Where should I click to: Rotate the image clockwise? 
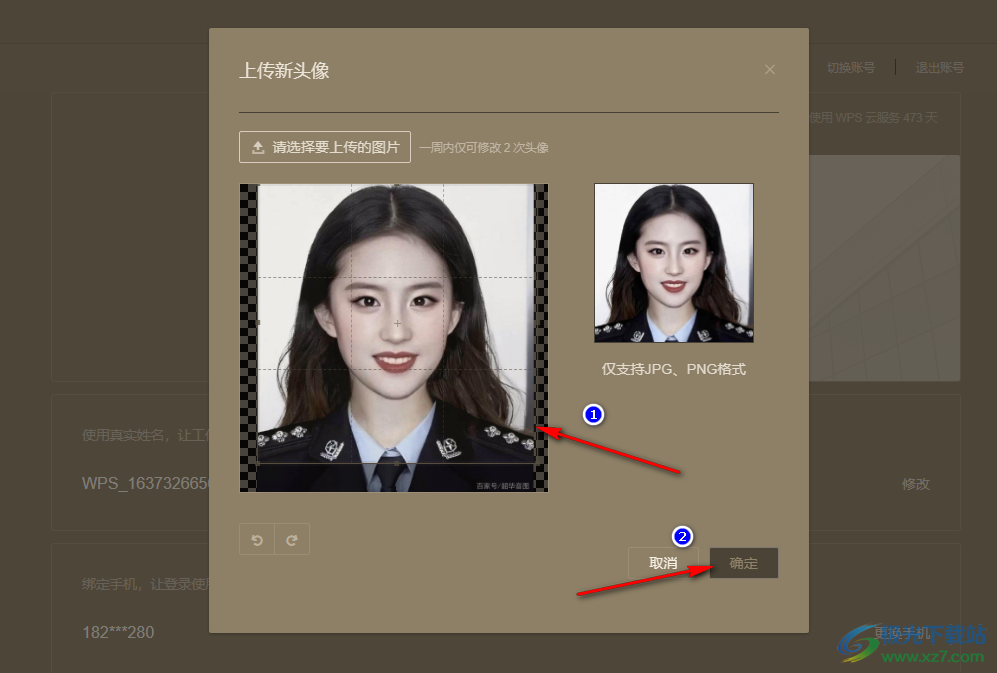292,540
